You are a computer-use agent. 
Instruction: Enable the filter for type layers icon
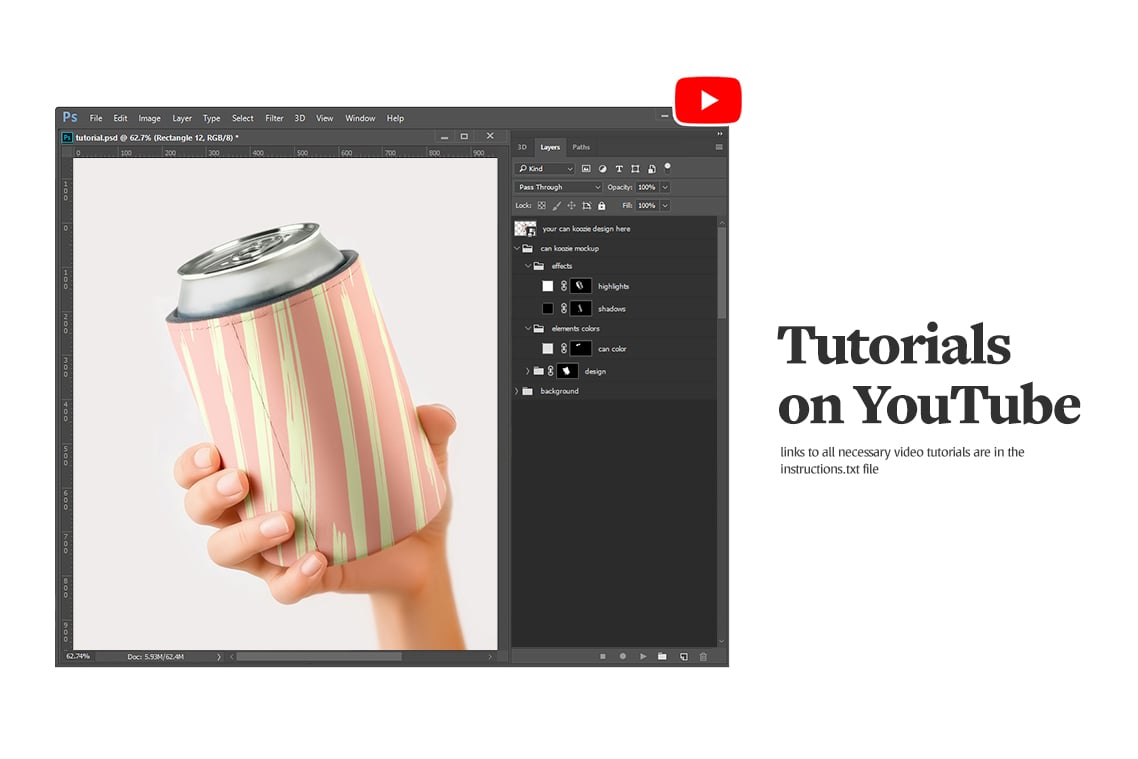[620, 169]
